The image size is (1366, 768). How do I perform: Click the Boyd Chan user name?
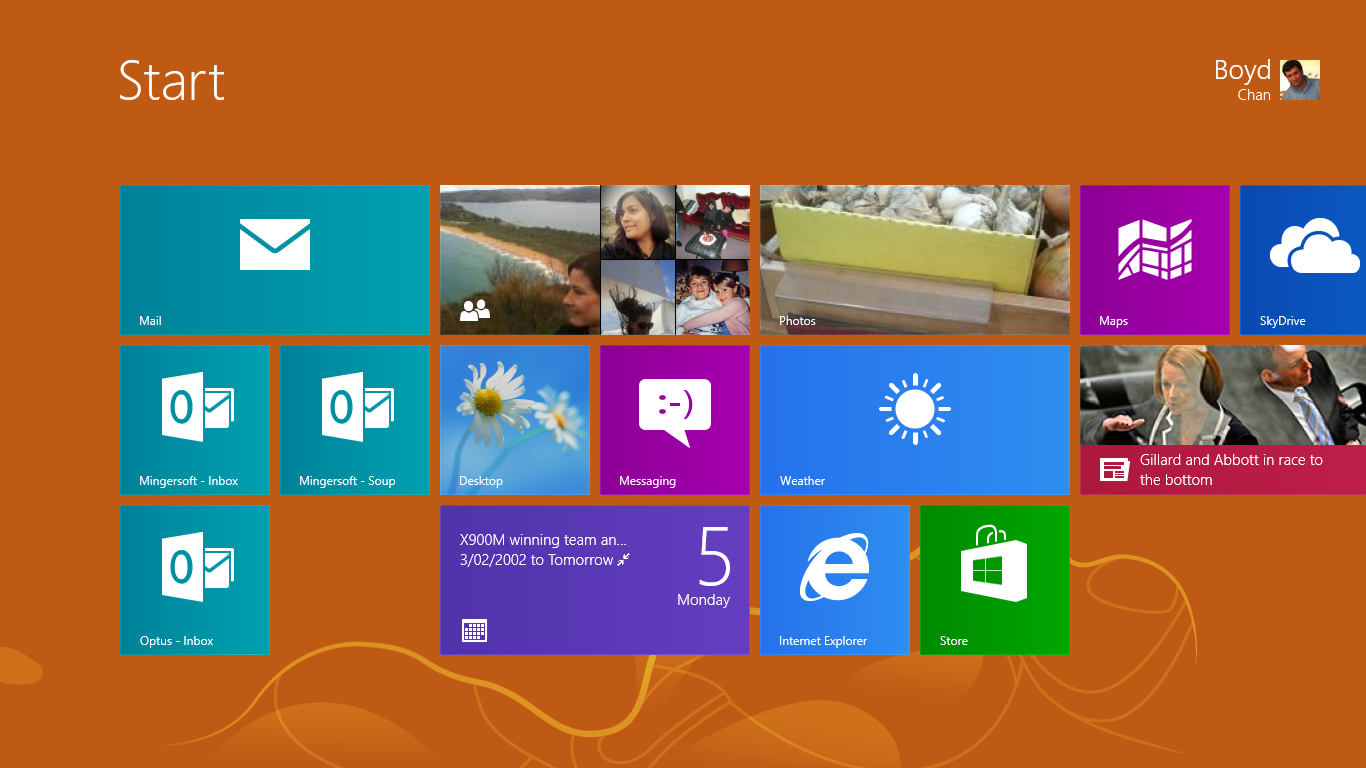click(1242, 80)
